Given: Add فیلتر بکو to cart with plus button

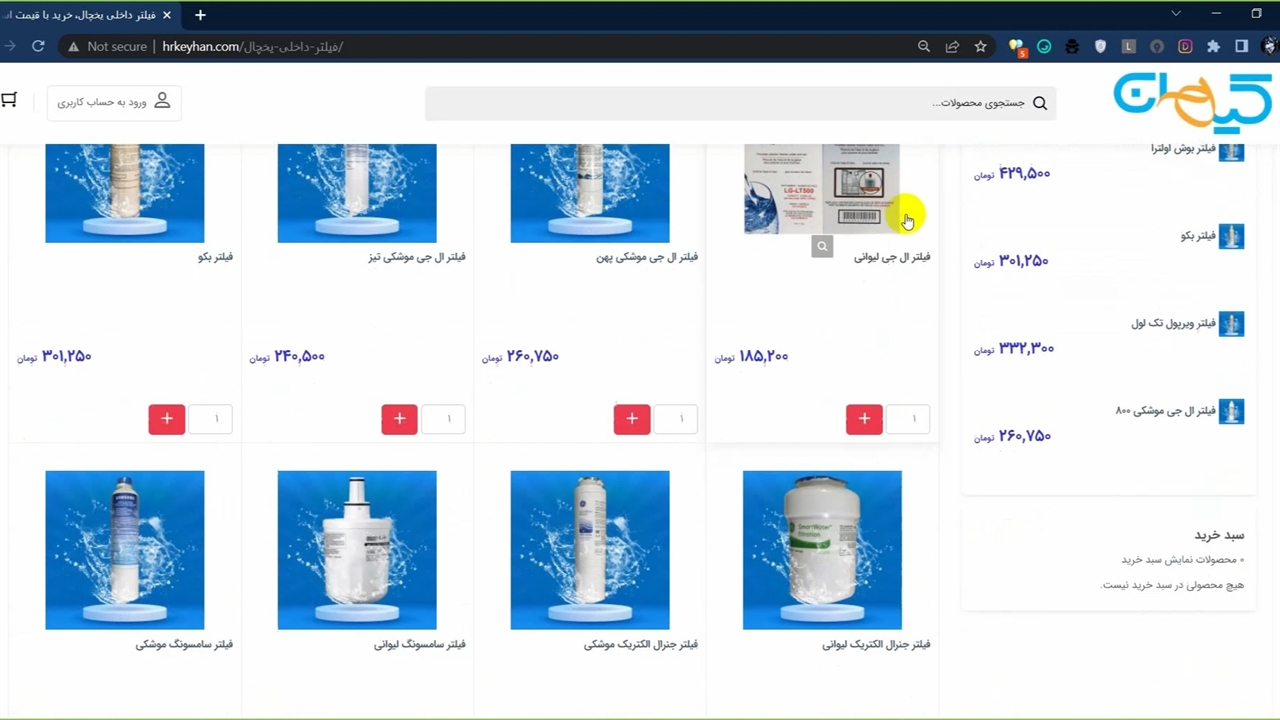Looking at the screenshot, I should [x=167, y=419].
